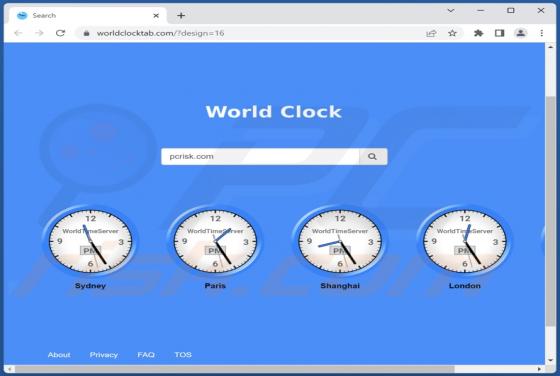Image resolution: width=560 pixels, height=376 pixels.
Task: Open the FAQ footer link
Action: point(146,355)
